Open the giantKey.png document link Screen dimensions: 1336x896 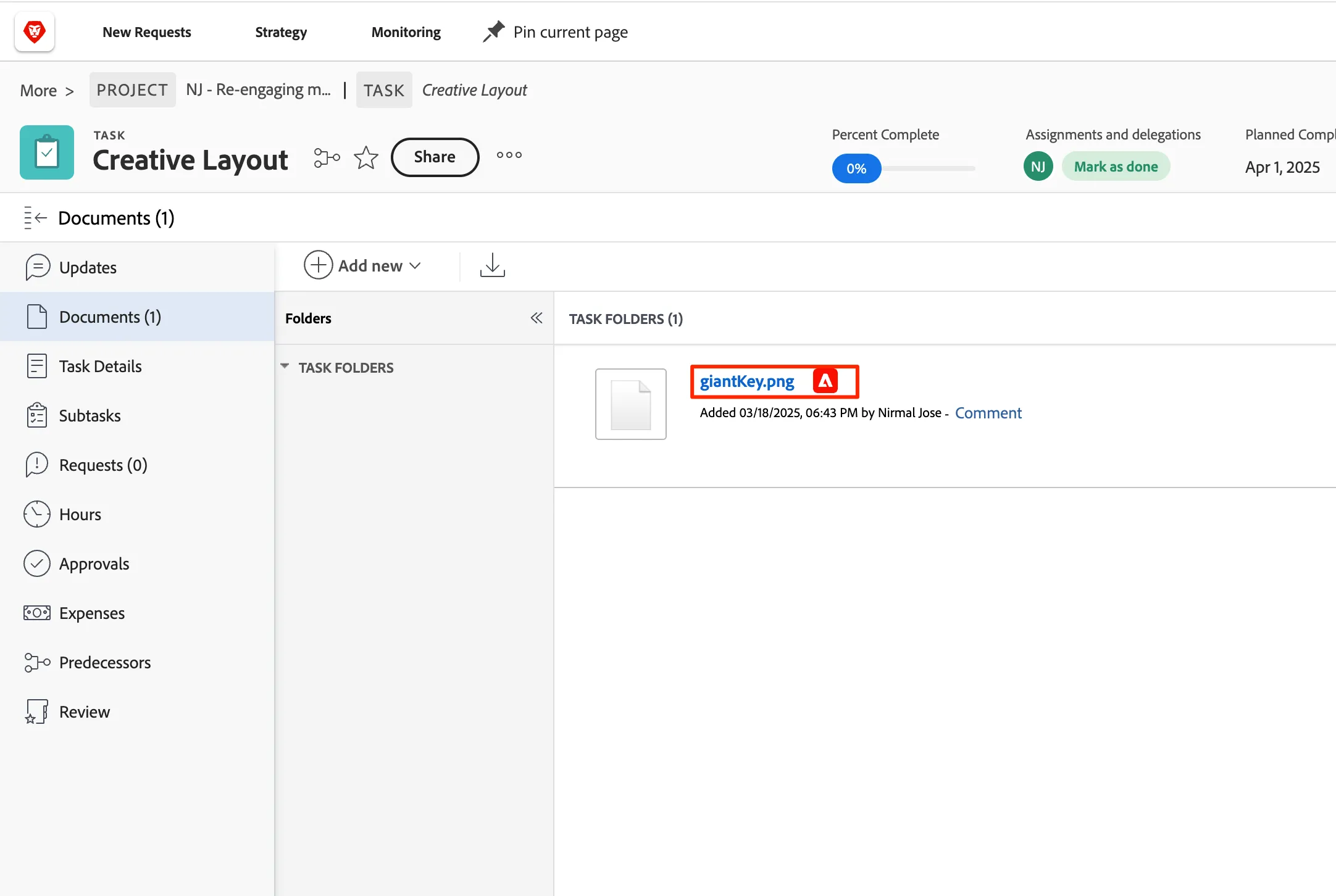pyautogui.click(x=747, y=381)
